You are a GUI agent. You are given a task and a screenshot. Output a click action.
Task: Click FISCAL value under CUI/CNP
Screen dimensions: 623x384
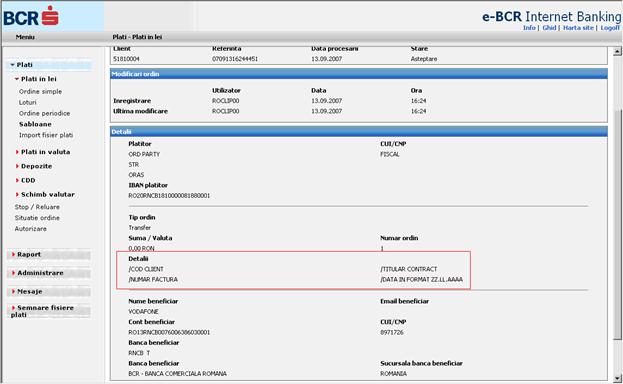(x=390, y=154)
